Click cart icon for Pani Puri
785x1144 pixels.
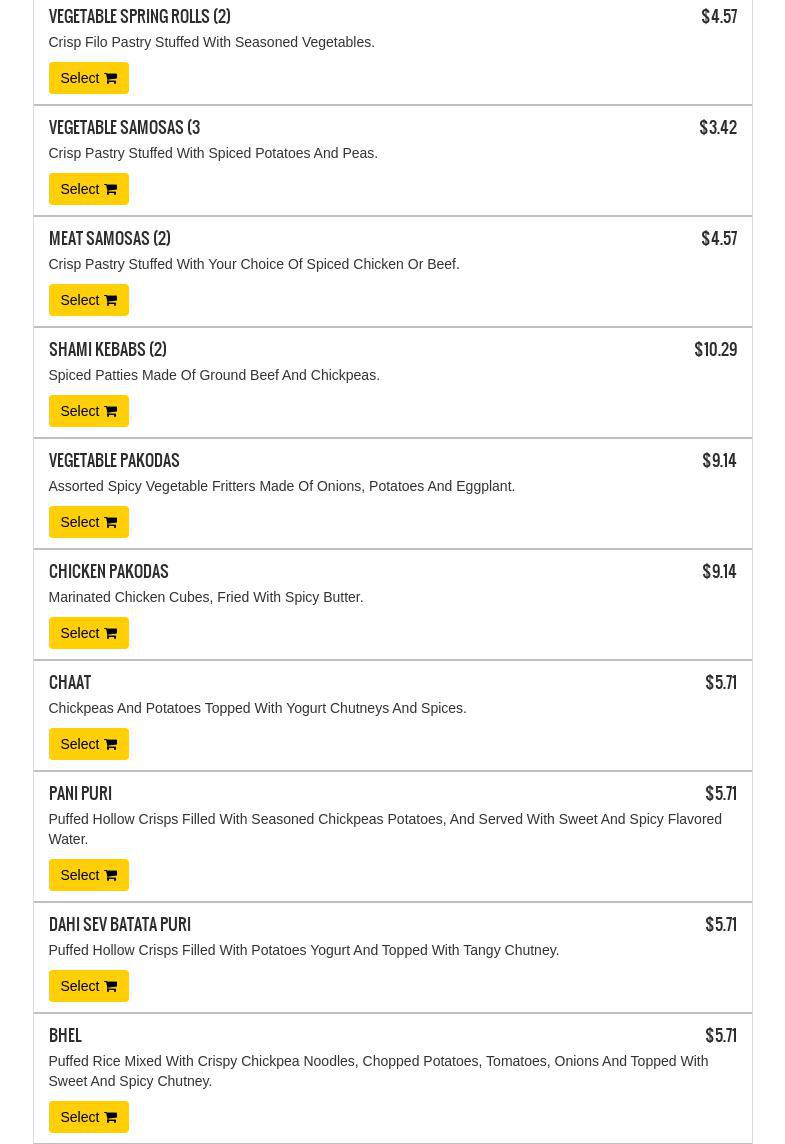click(111, 875)
